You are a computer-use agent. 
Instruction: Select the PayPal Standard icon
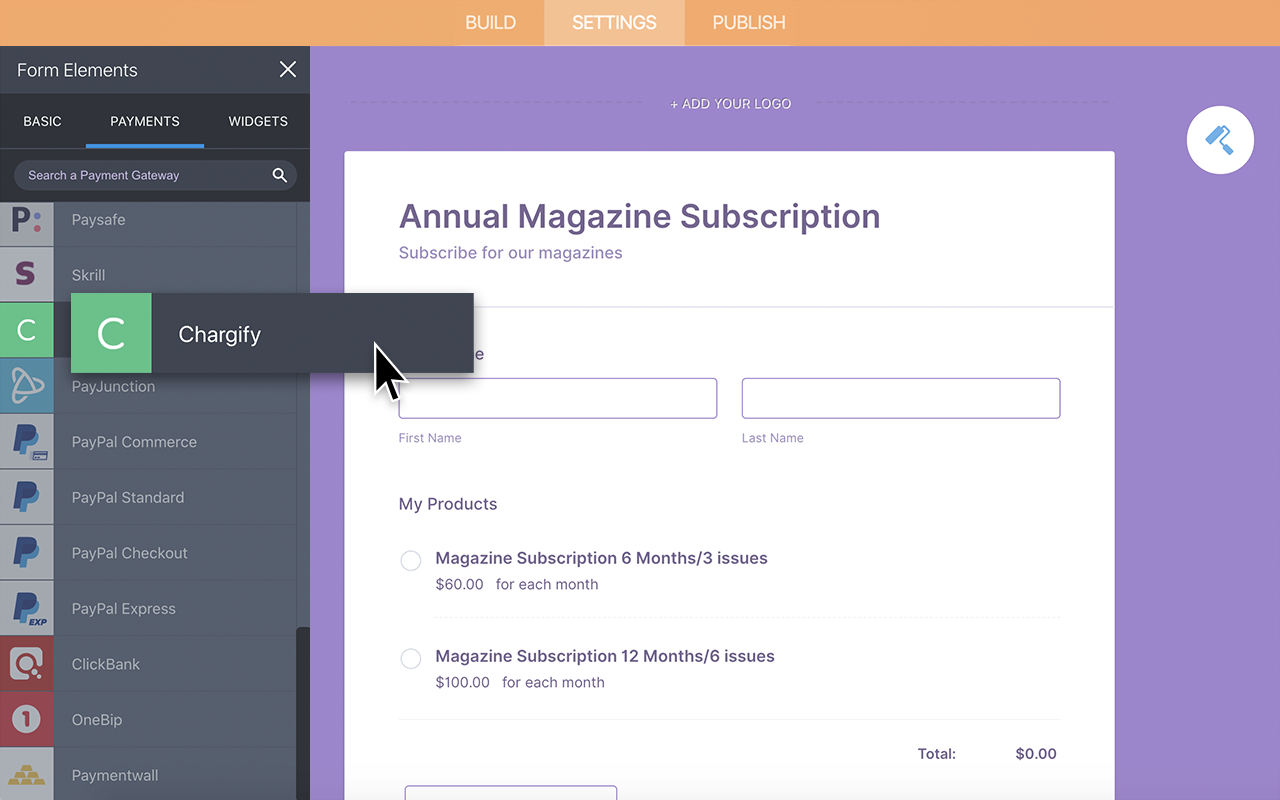(27, 497)
